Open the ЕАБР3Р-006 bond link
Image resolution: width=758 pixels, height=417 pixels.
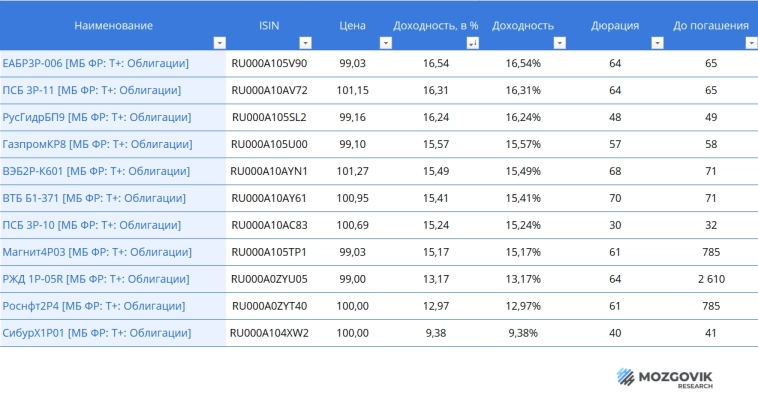tap(96, 63)
